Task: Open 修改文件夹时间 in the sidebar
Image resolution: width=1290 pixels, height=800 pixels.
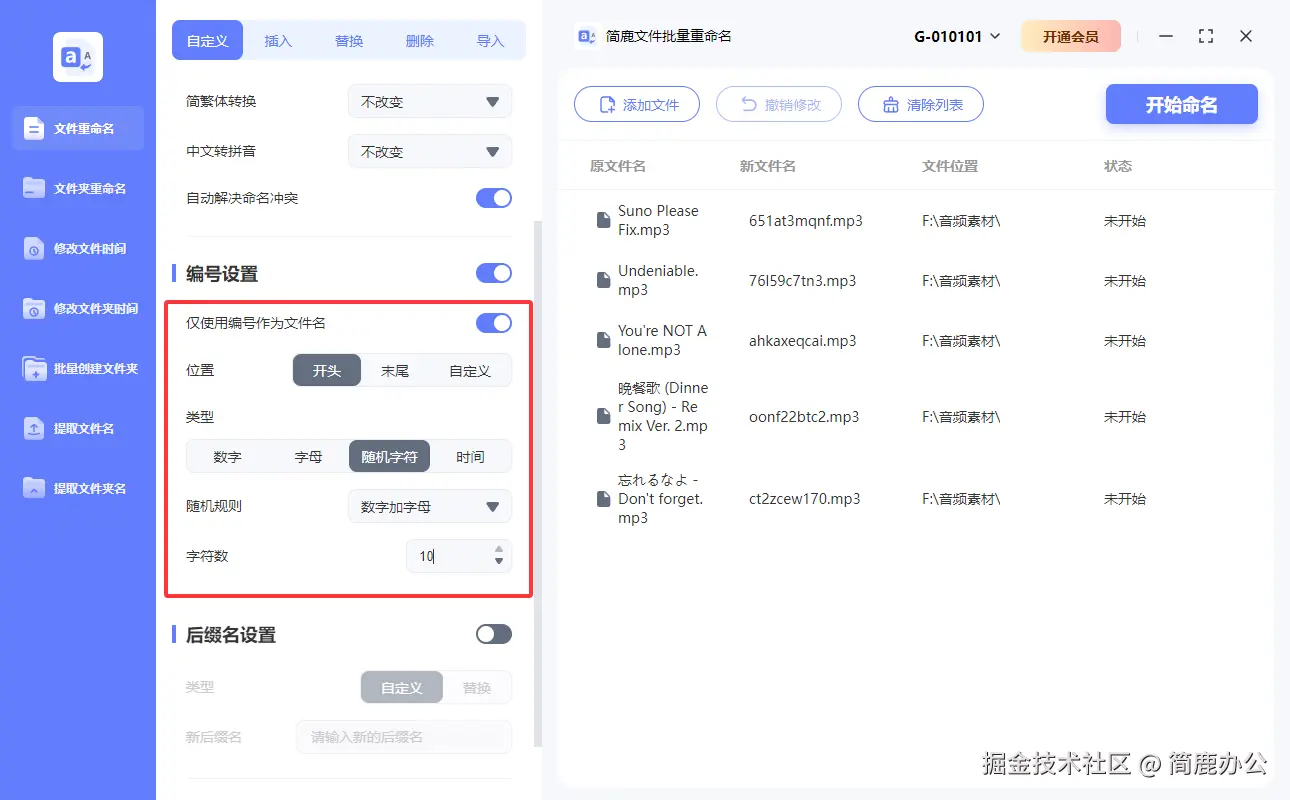Action: tap(78, 308)
